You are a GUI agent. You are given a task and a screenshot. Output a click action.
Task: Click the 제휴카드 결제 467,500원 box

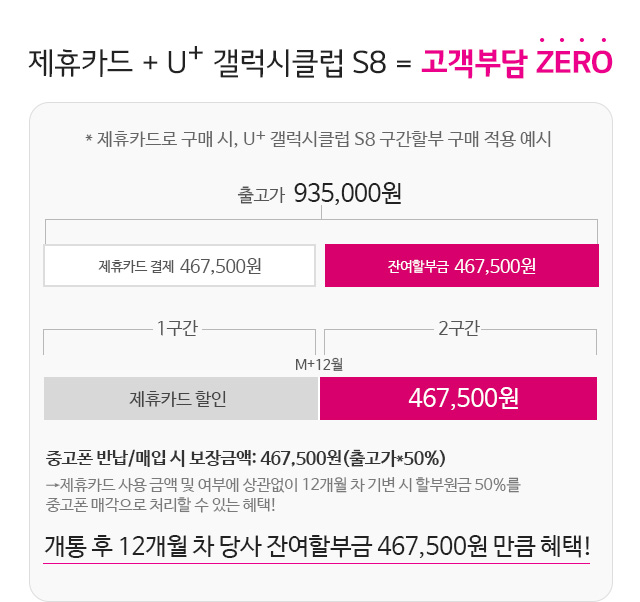[x=180, y=266]
